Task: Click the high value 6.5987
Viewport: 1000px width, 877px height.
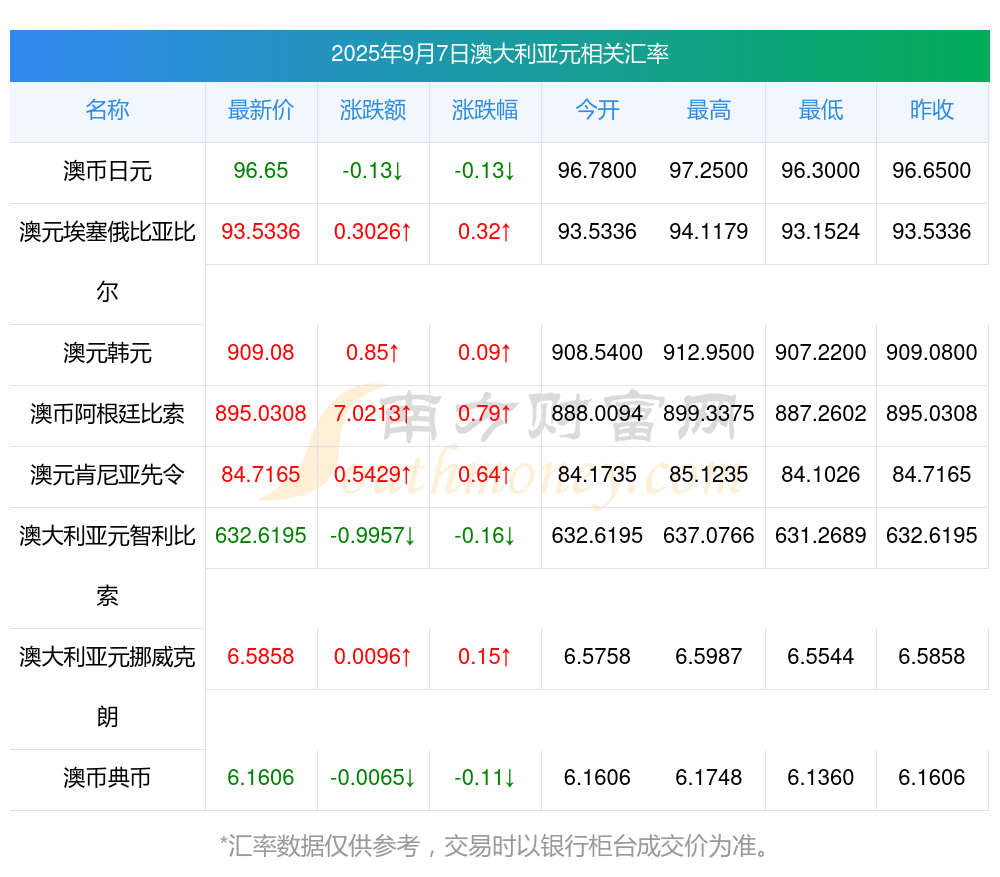Action: [709, 657]
